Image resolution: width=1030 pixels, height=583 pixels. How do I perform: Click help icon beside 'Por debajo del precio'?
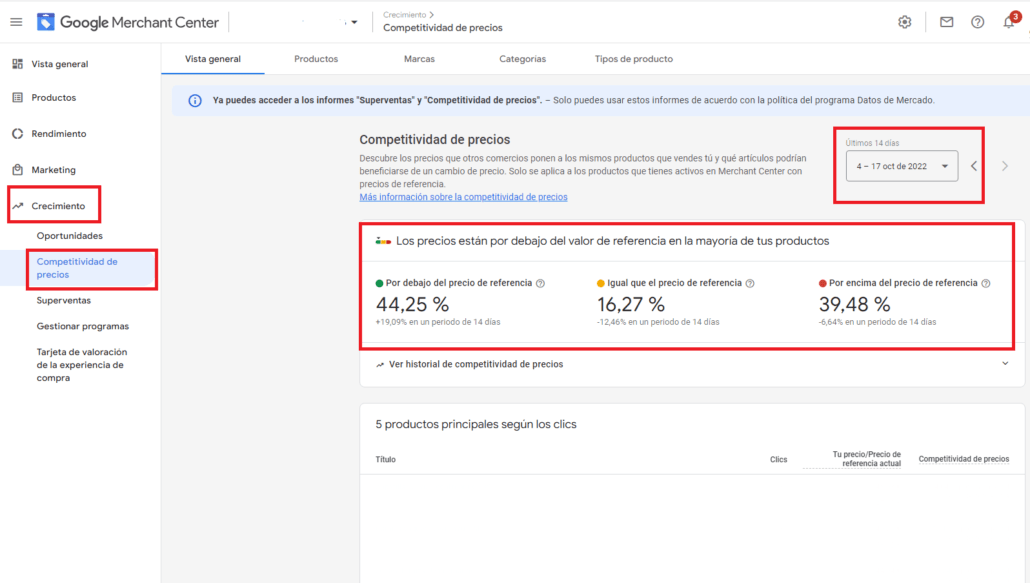click(541, 283)
